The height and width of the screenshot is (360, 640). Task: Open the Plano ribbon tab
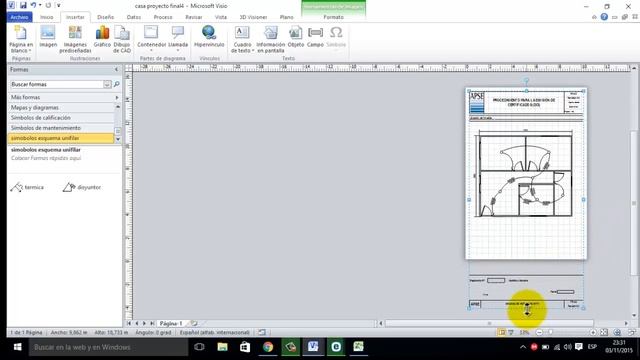pos(286,17)
